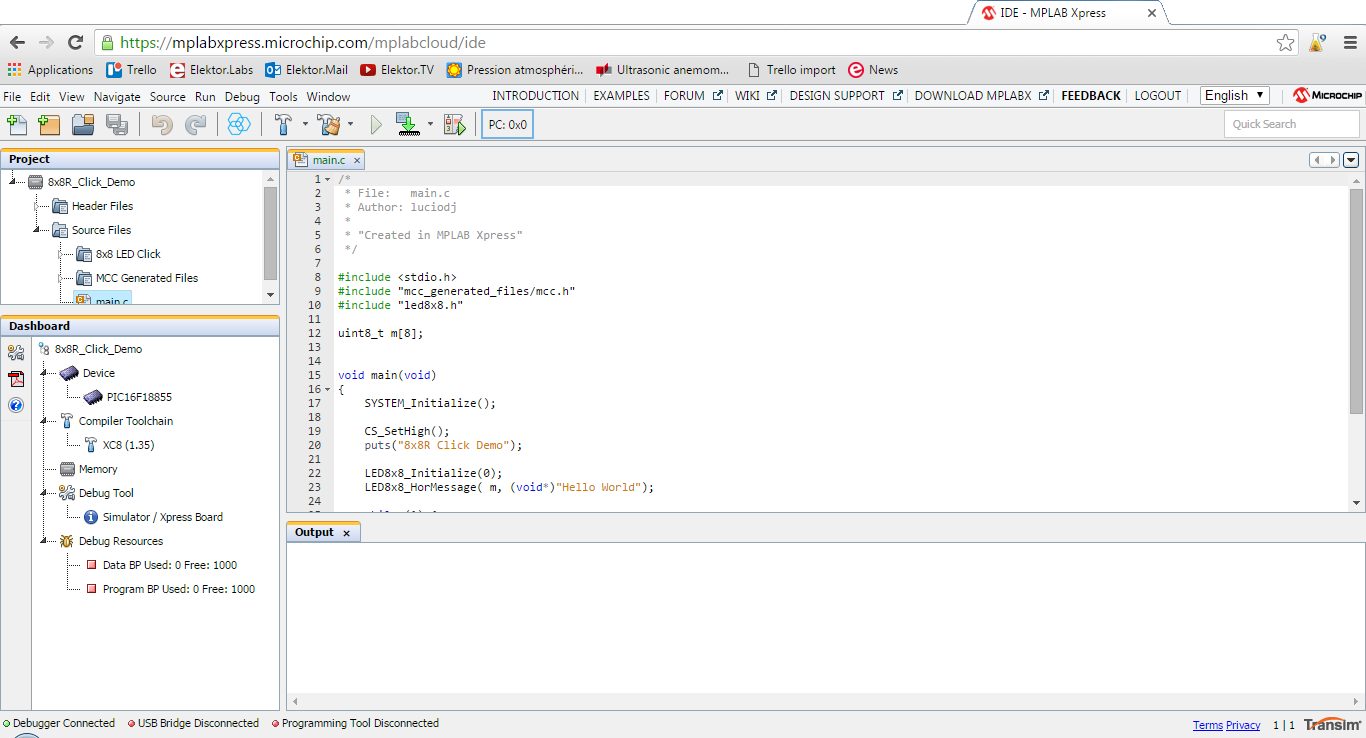
Task: Click the Microchip logo
Action: pos(1327,95)
